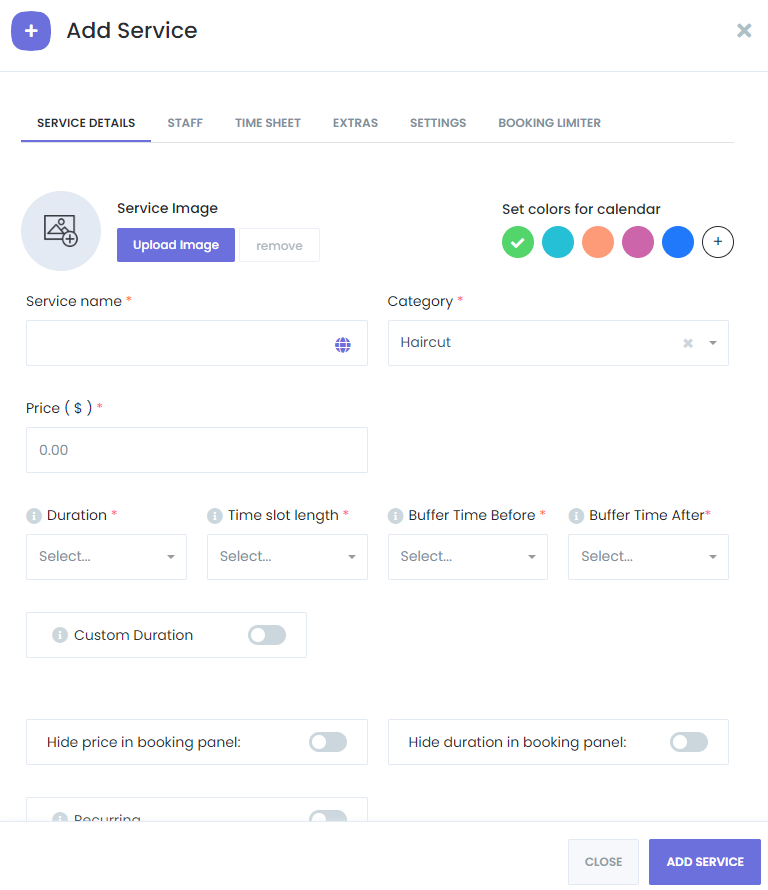Click the info icon beside Time slot length

point(214,516)
